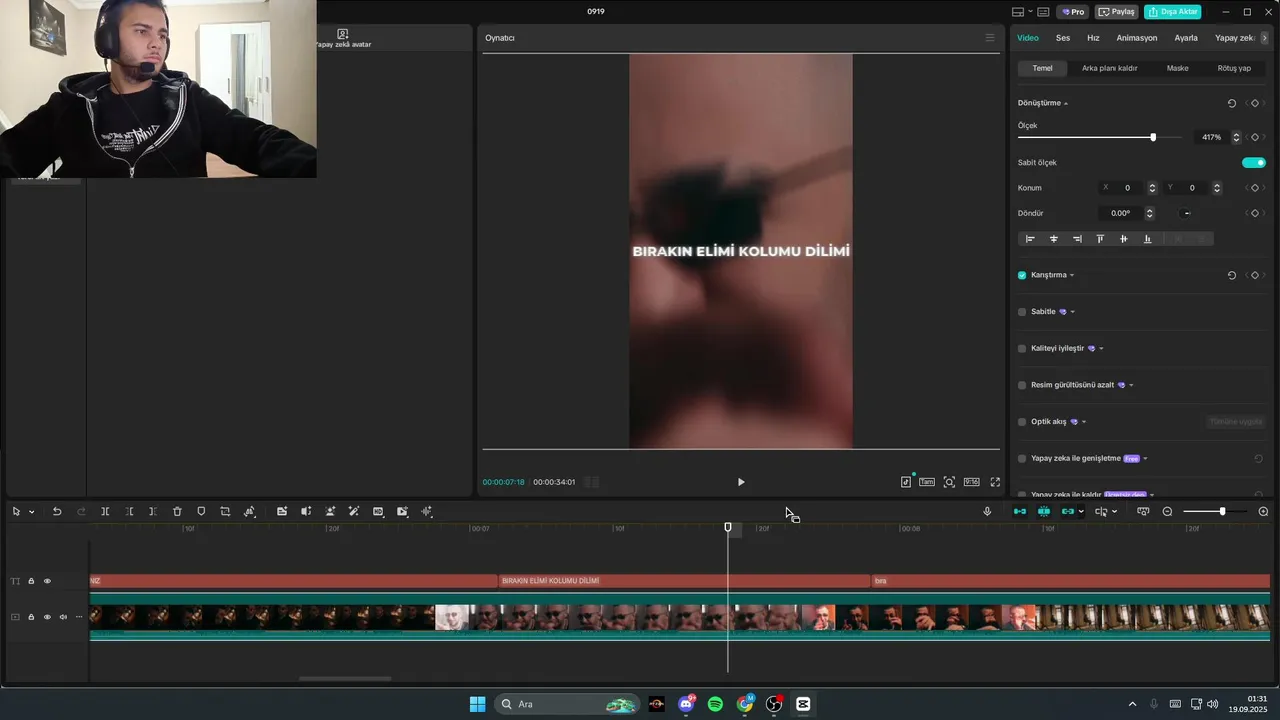
Task: Reset the Dönüştürme transform settings
Action: [1232, 103]
